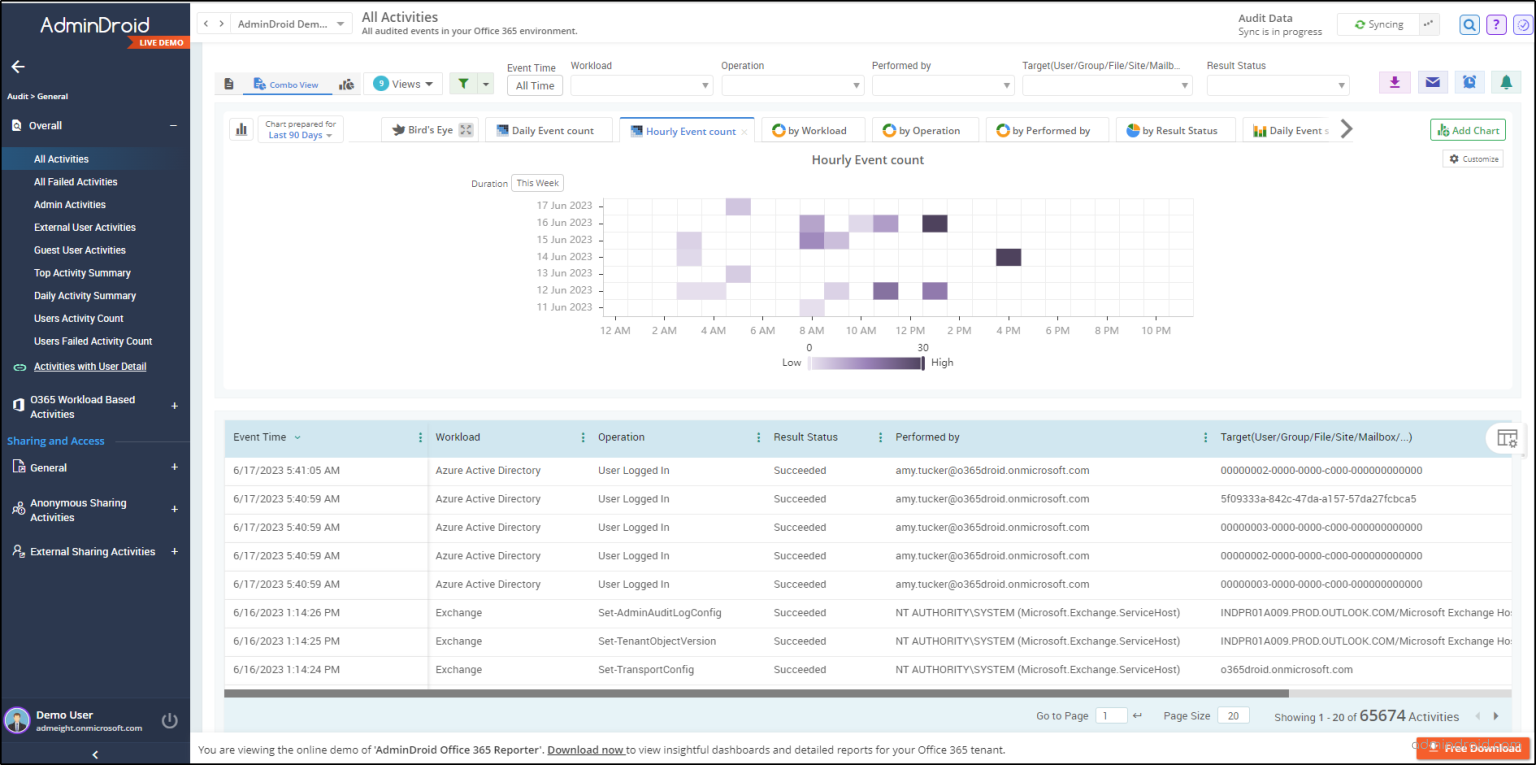Select the Hourly Event count tab
Image resolution: width=1536 pixels, height=765 pixels.
[x=686, y=129]
